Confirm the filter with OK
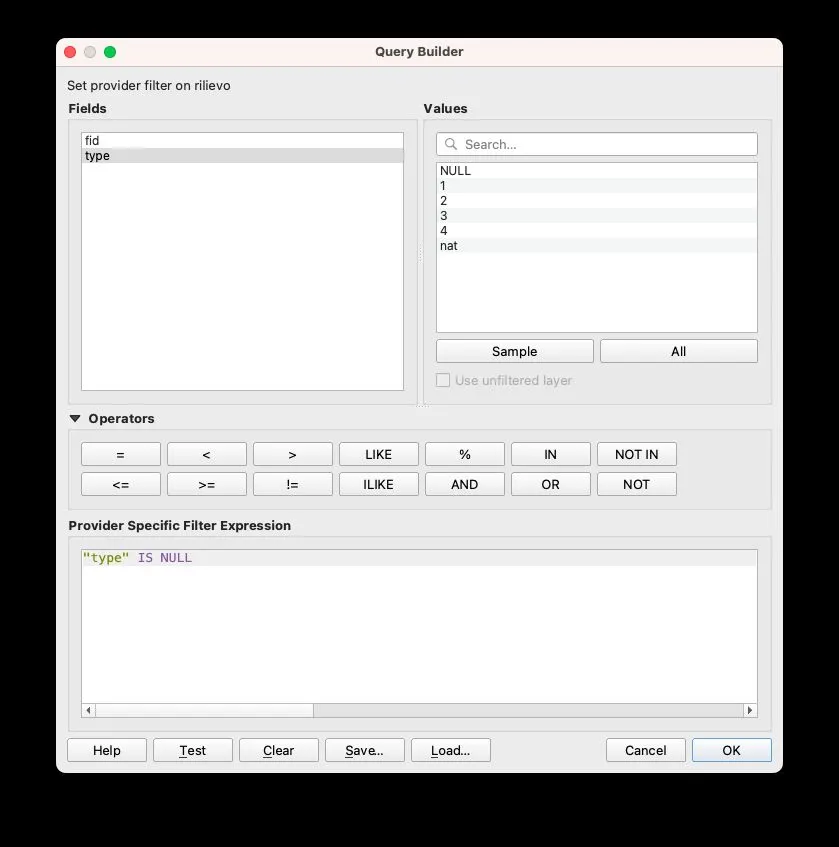Image resolution: width=839 pixels, height=847 pixels. (731, 750)
